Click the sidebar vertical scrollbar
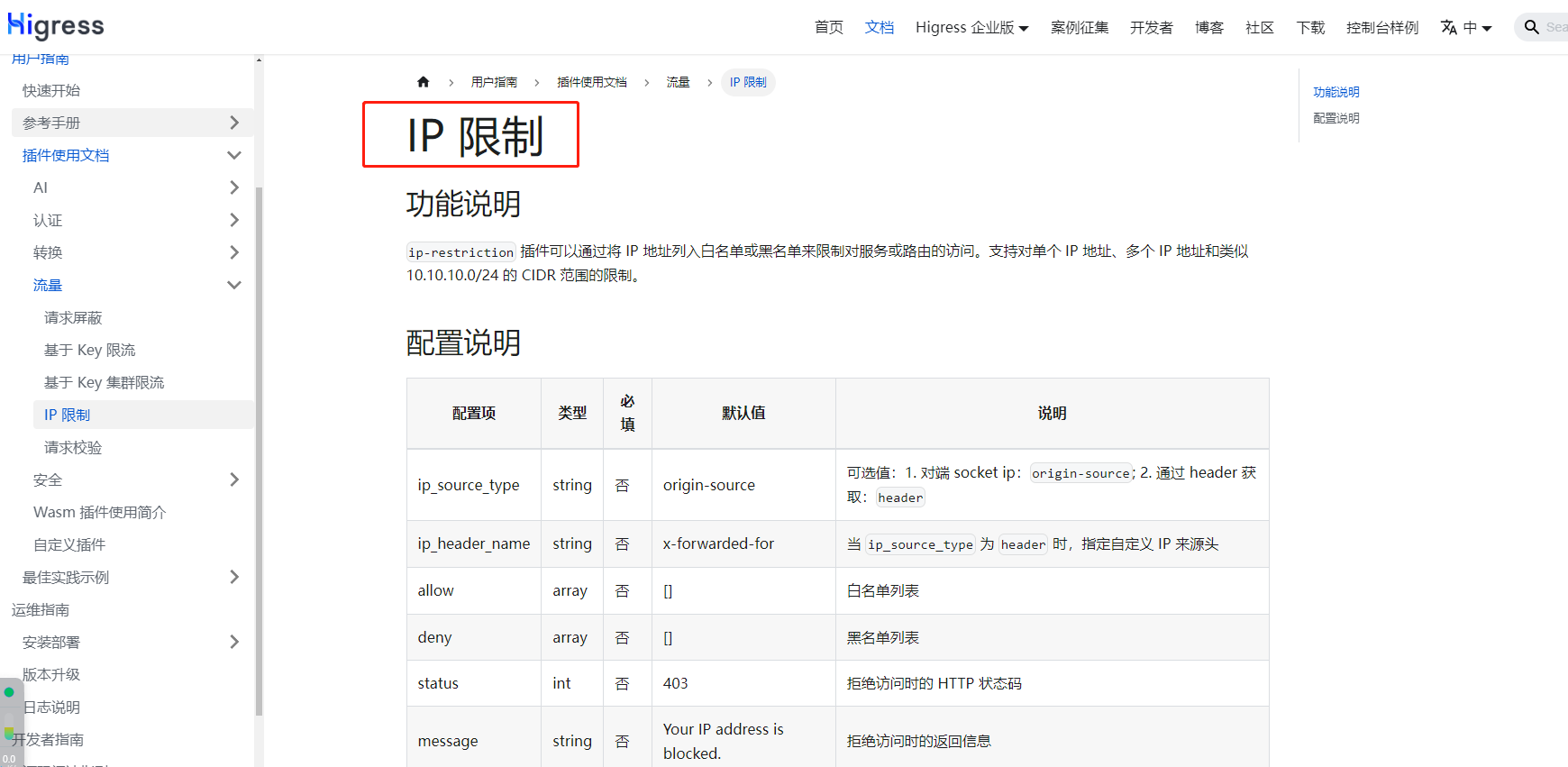 [259, 451]
